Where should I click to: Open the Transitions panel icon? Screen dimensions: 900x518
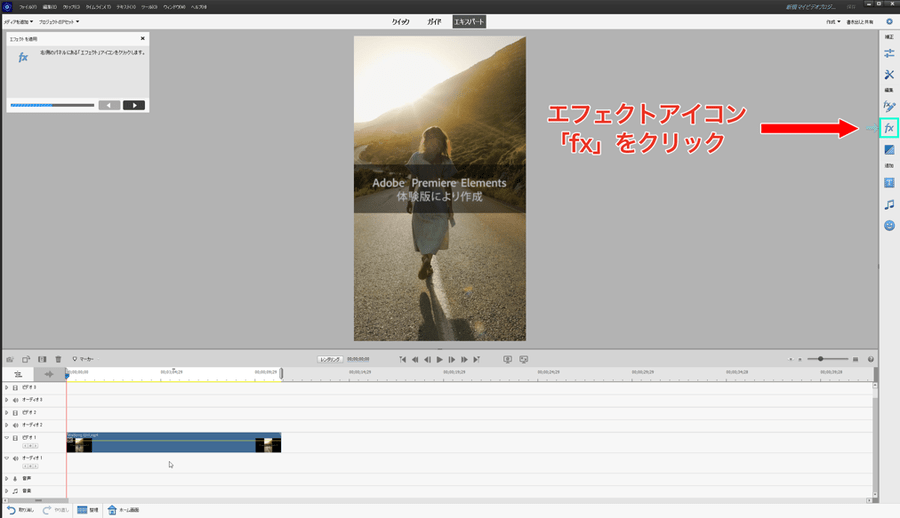click(889, 150)
